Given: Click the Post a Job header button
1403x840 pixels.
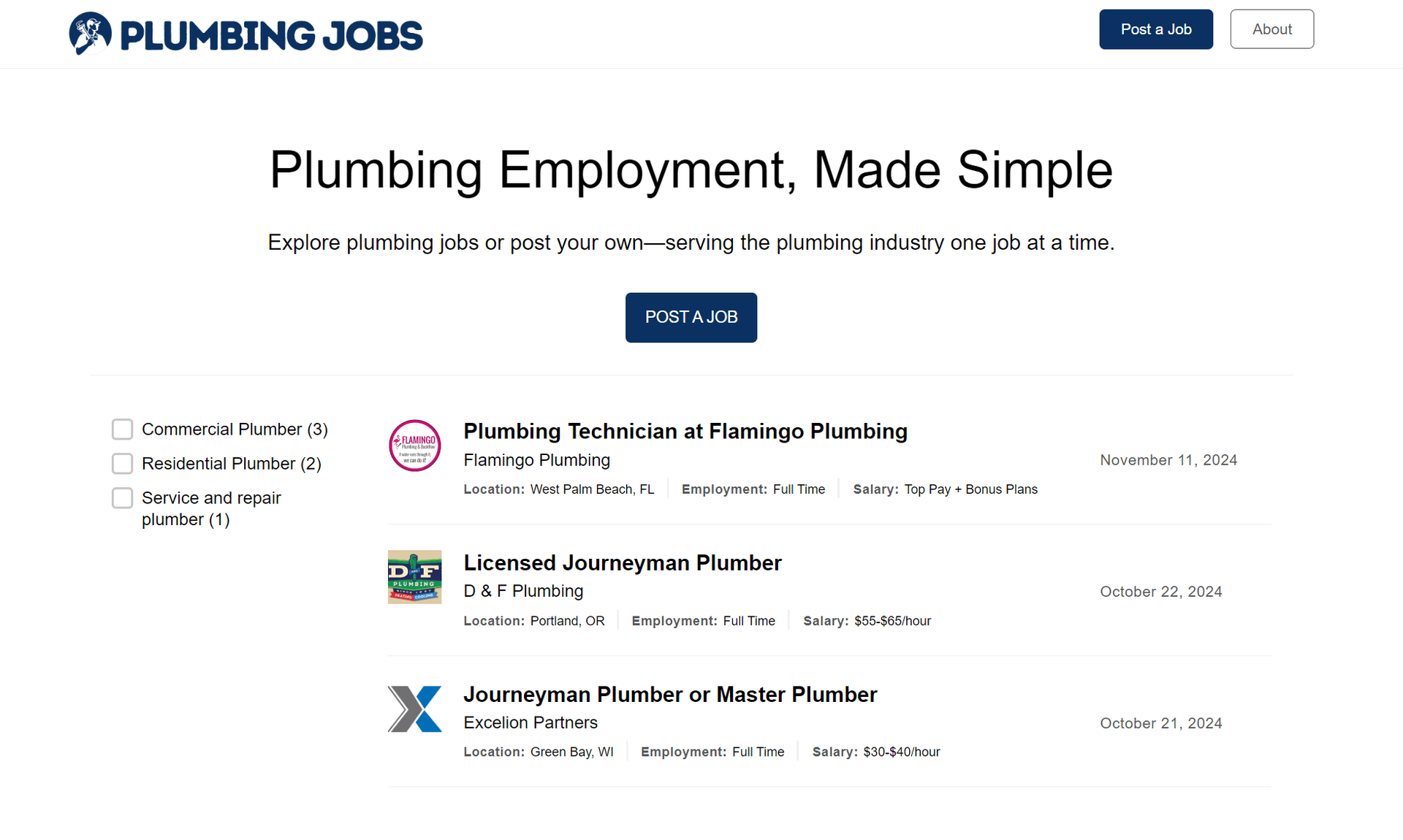Looking at the screenshot, I should (x=1155, y=29).
